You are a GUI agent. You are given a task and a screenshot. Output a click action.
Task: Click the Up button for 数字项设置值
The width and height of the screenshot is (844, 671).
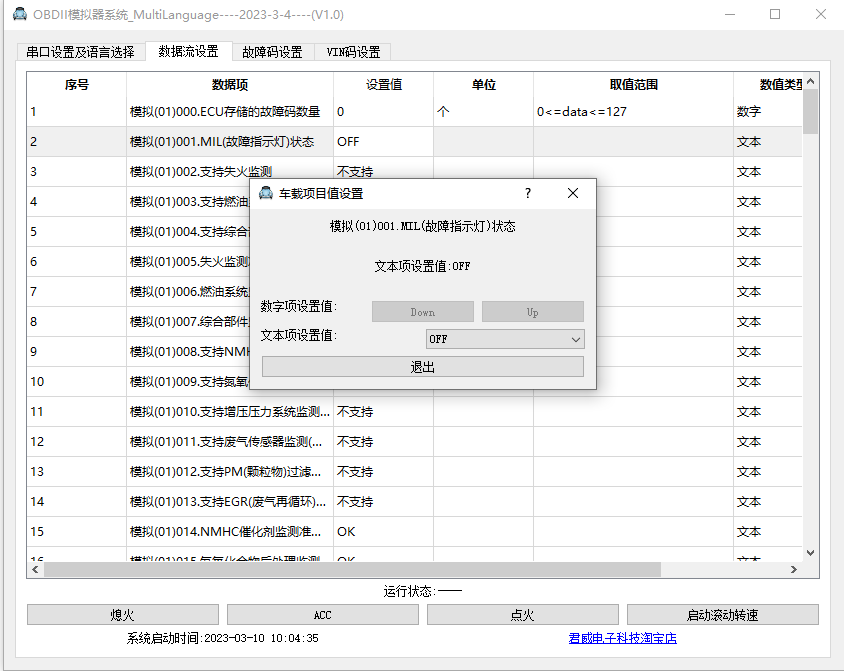532,311
